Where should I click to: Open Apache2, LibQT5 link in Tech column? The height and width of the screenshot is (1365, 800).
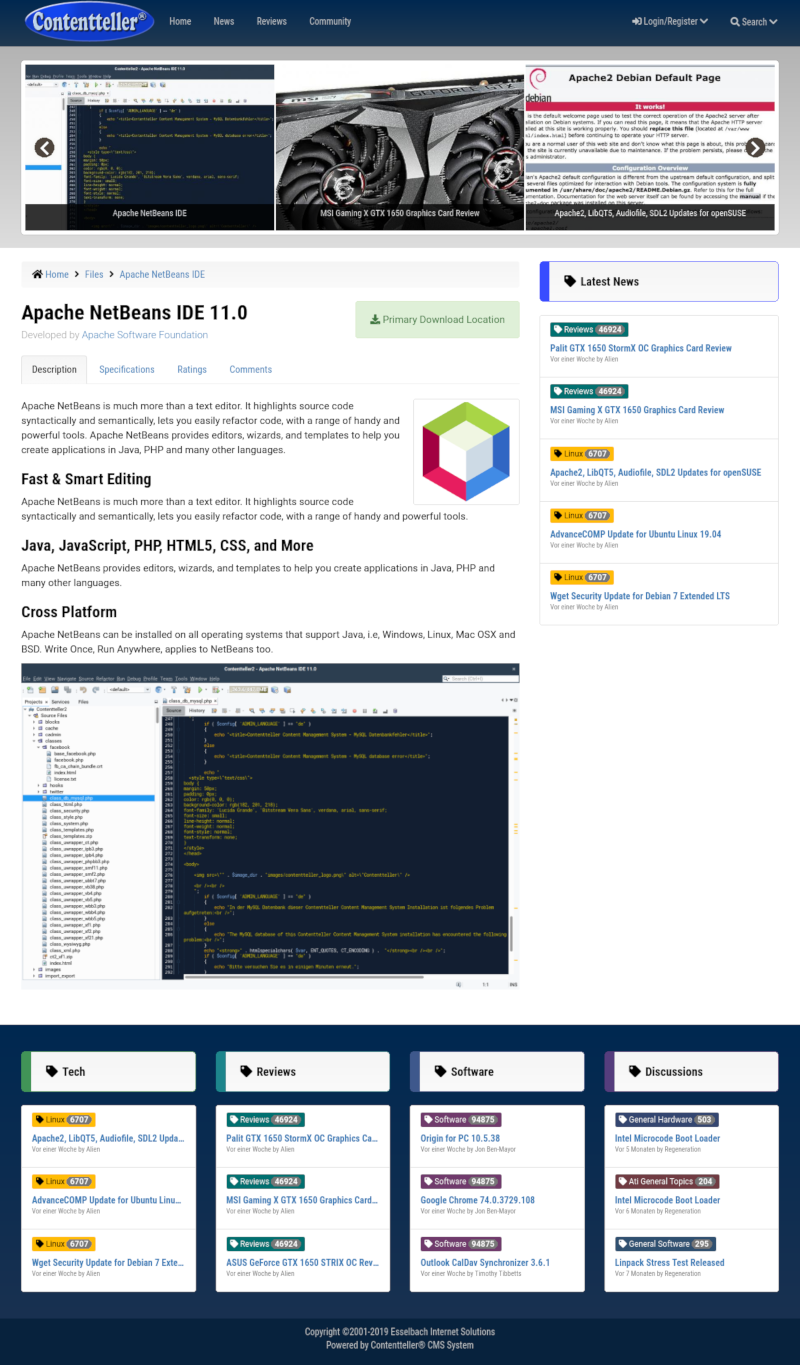(108, 1138)
